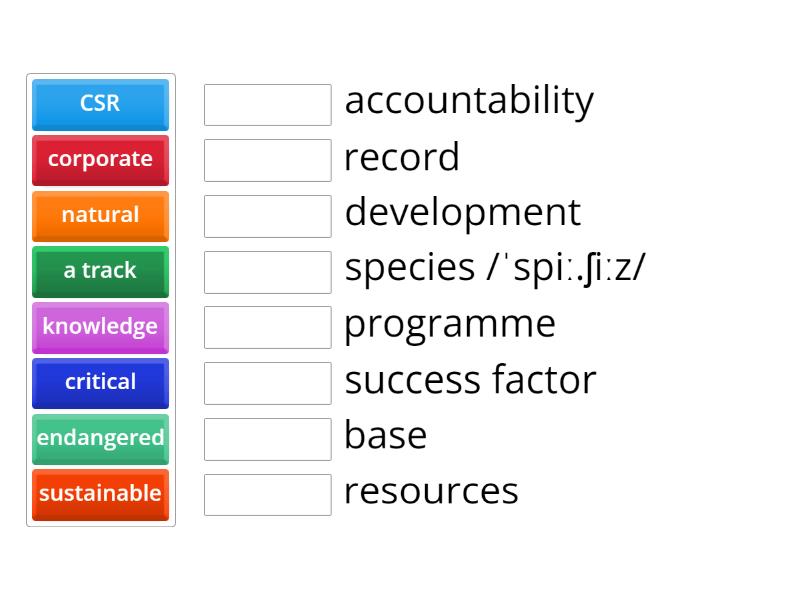Click the blank box next to 'programme'
This screenshot has height=600, width=800.
267,327
